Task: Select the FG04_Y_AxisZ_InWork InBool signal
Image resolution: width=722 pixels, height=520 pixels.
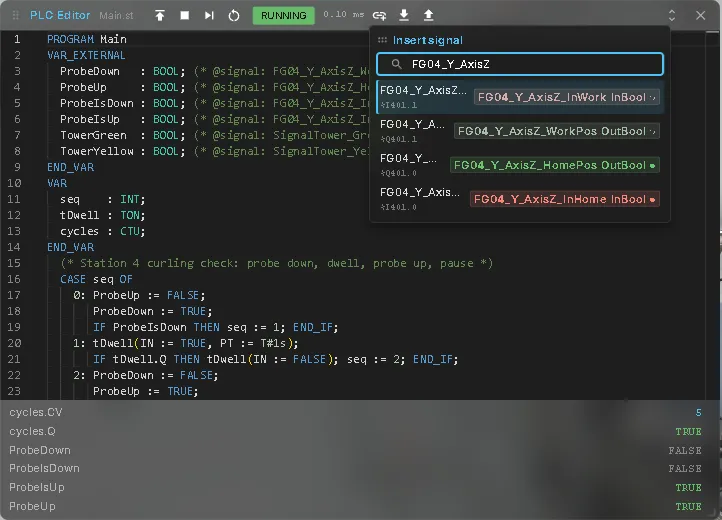Action: [x=520, y=97]
